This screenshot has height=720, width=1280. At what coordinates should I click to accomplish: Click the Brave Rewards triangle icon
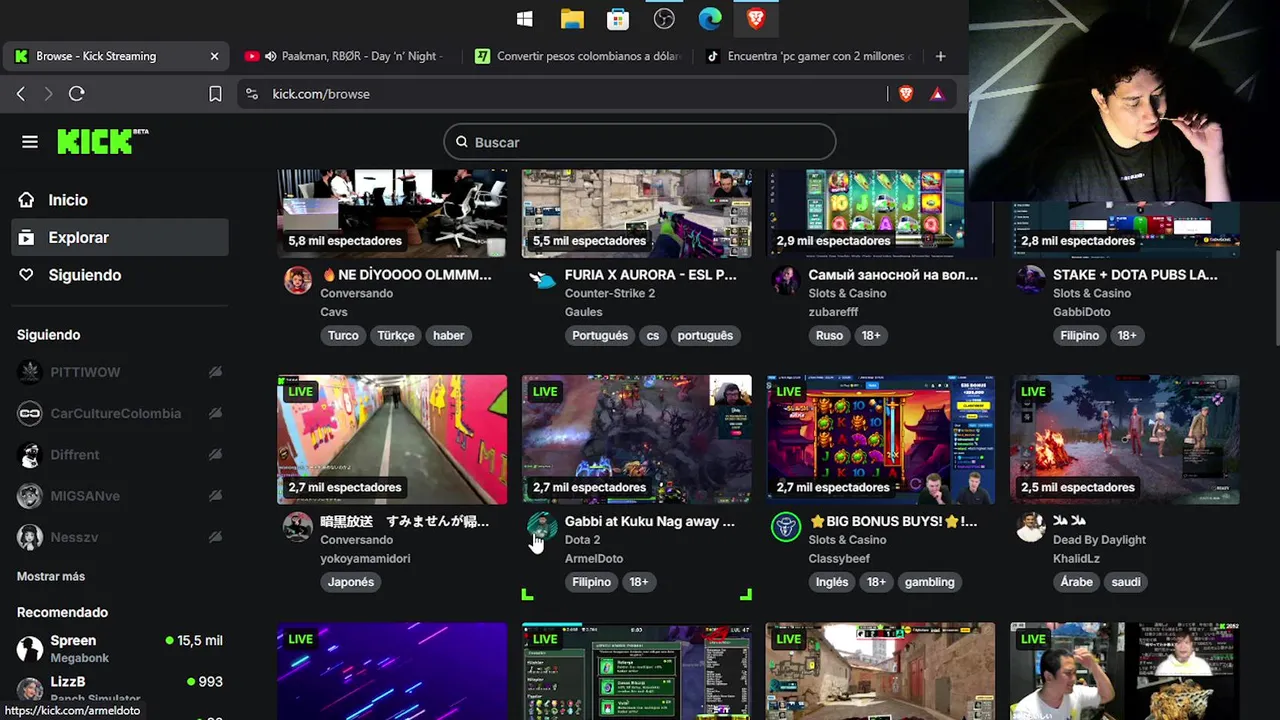coord(937,94)
